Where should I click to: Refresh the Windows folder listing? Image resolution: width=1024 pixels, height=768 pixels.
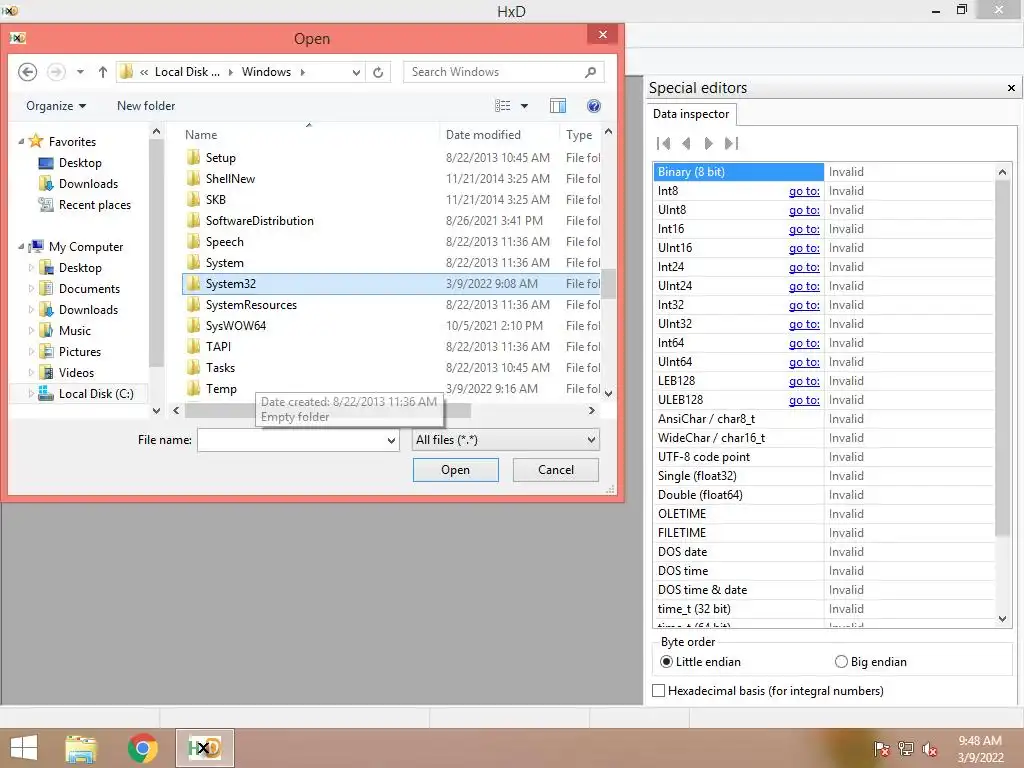(x=378, y=72)
